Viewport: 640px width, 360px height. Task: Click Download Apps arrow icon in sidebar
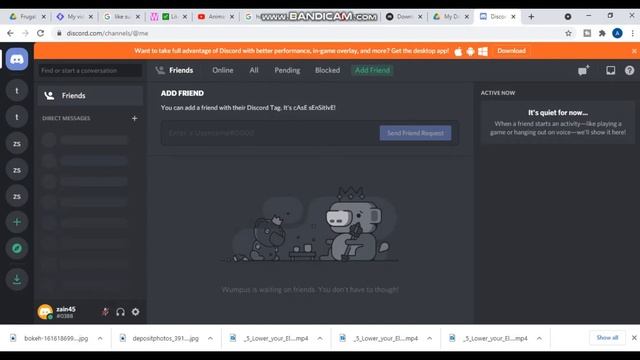click(17, 280)
